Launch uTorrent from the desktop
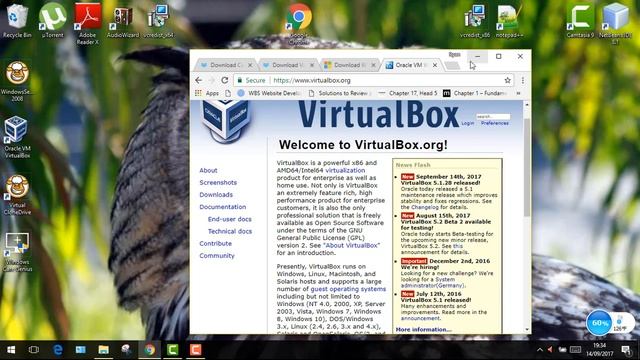This screenshot has height=360, width=640. tap(53, 21)
